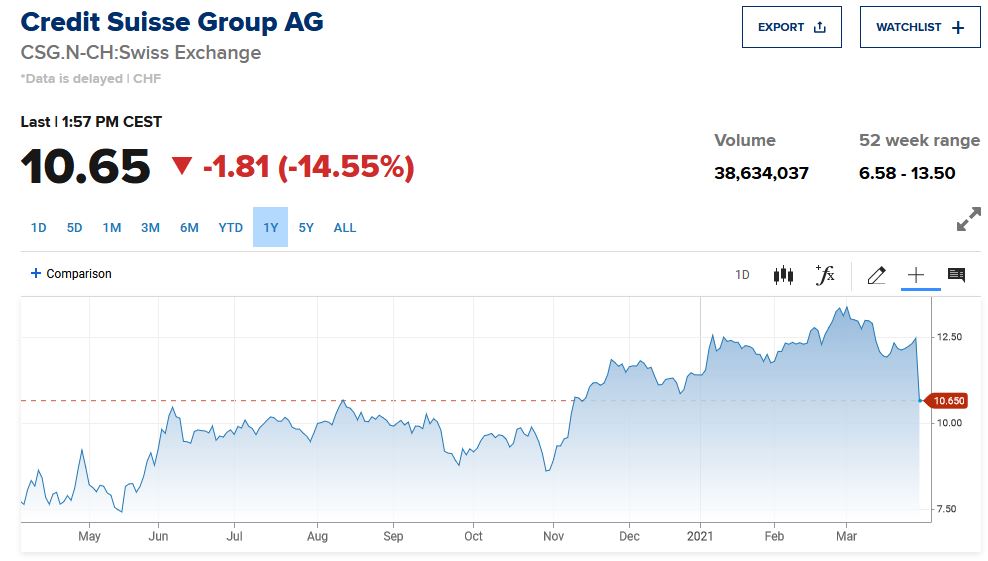Open the candlestick chart type selector
The image size is (988, 561).
(x=783, y=275)
